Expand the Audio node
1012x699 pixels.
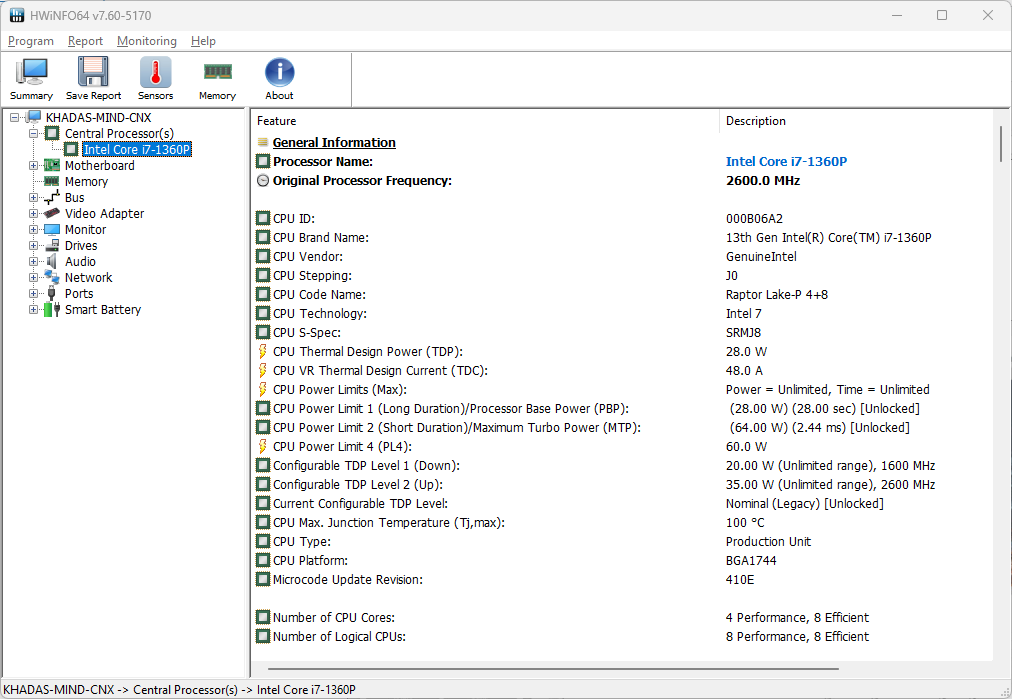pos(33,261)
